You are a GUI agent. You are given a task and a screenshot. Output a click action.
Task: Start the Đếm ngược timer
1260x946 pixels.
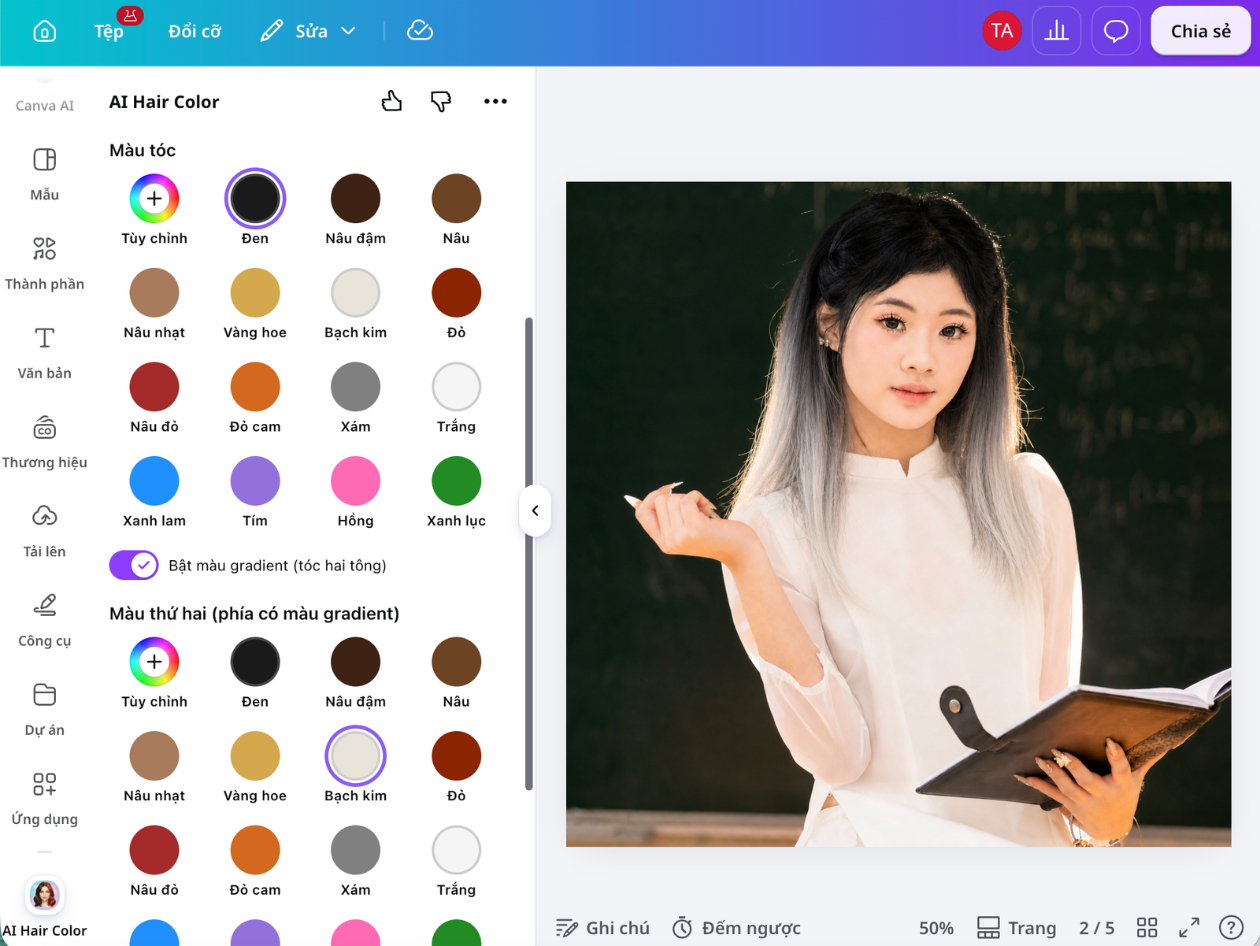(x=736, y=928)
